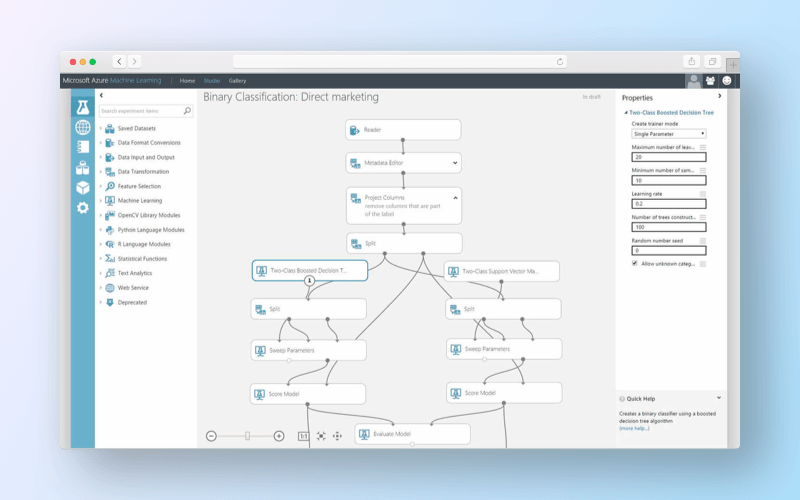Screen dimensions: 800x500
Task: Click the canvas zoom slider handle
Action: click(247, 436)
